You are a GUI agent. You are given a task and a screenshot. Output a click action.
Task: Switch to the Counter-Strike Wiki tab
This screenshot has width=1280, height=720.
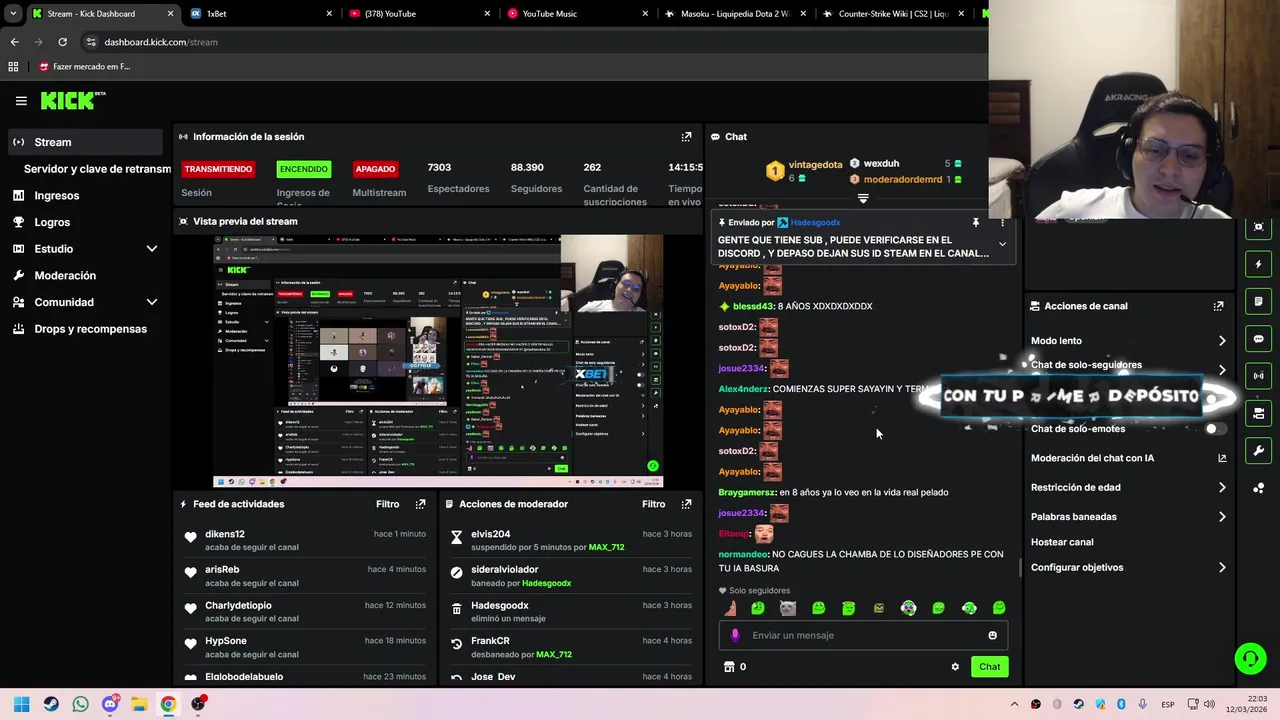[x=894, y=14]
